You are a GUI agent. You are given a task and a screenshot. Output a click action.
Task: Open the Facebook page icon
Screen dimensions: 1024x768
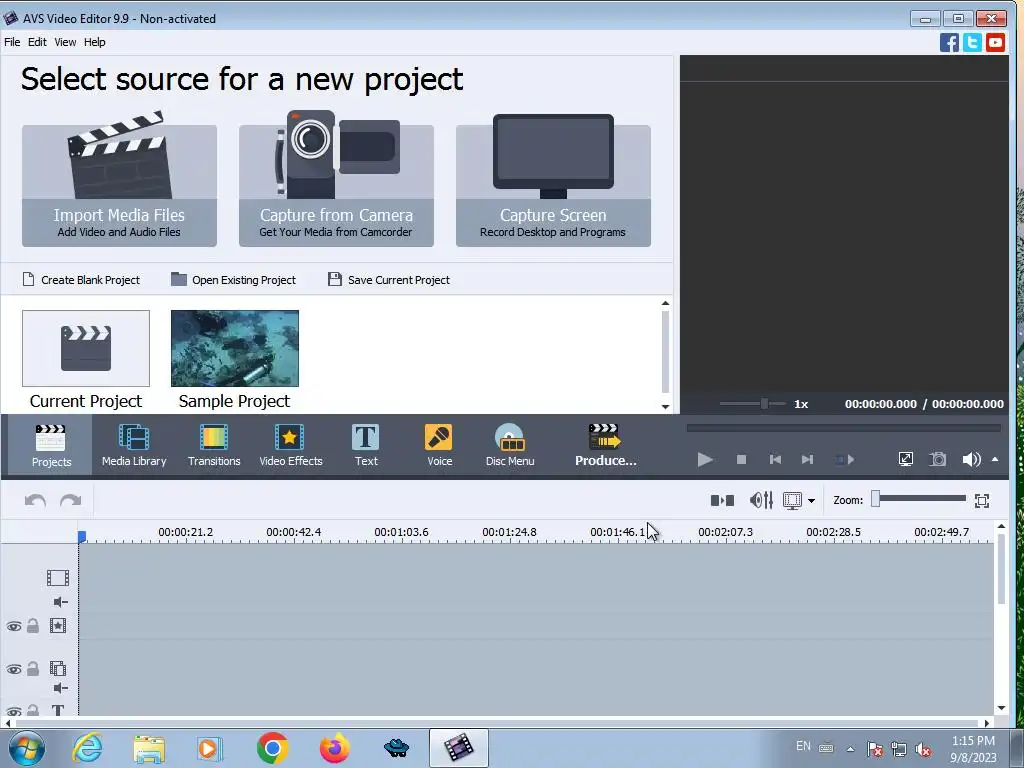[949, 42]
